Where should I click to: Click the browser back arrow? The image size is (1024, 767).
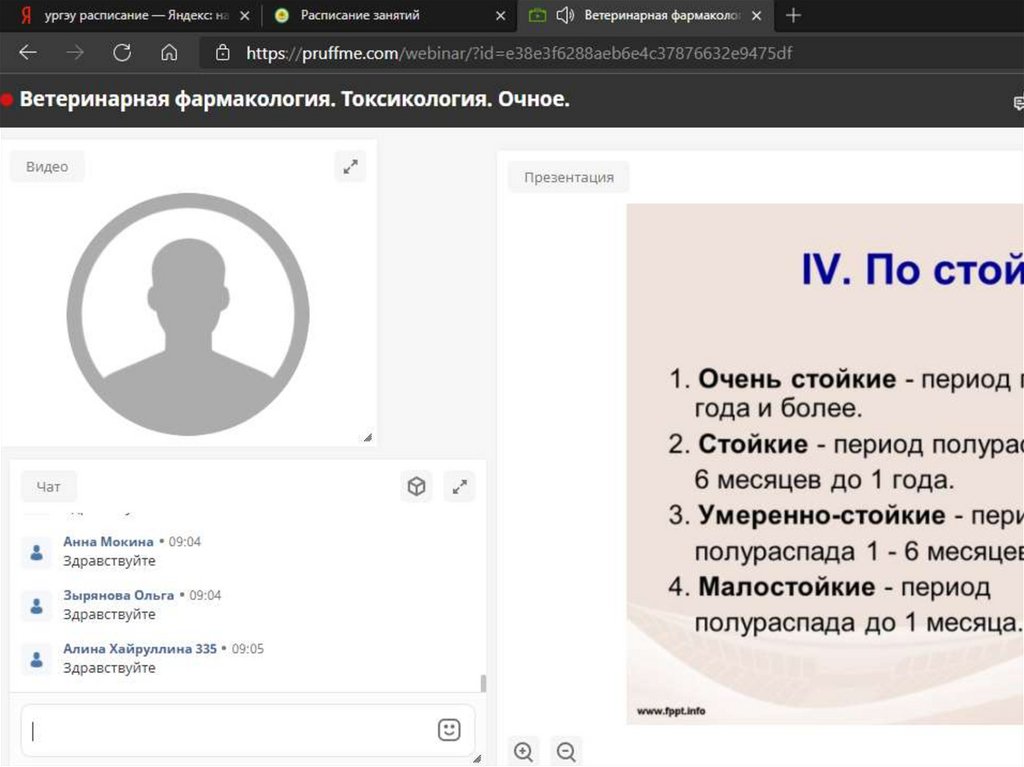click(x=28, y=53)
